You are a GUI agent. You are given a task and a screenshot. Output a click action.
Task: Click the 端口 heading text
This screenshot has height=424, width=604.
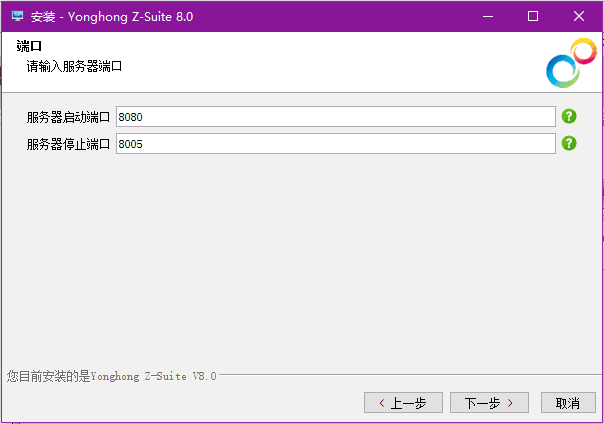pos(29,46)
